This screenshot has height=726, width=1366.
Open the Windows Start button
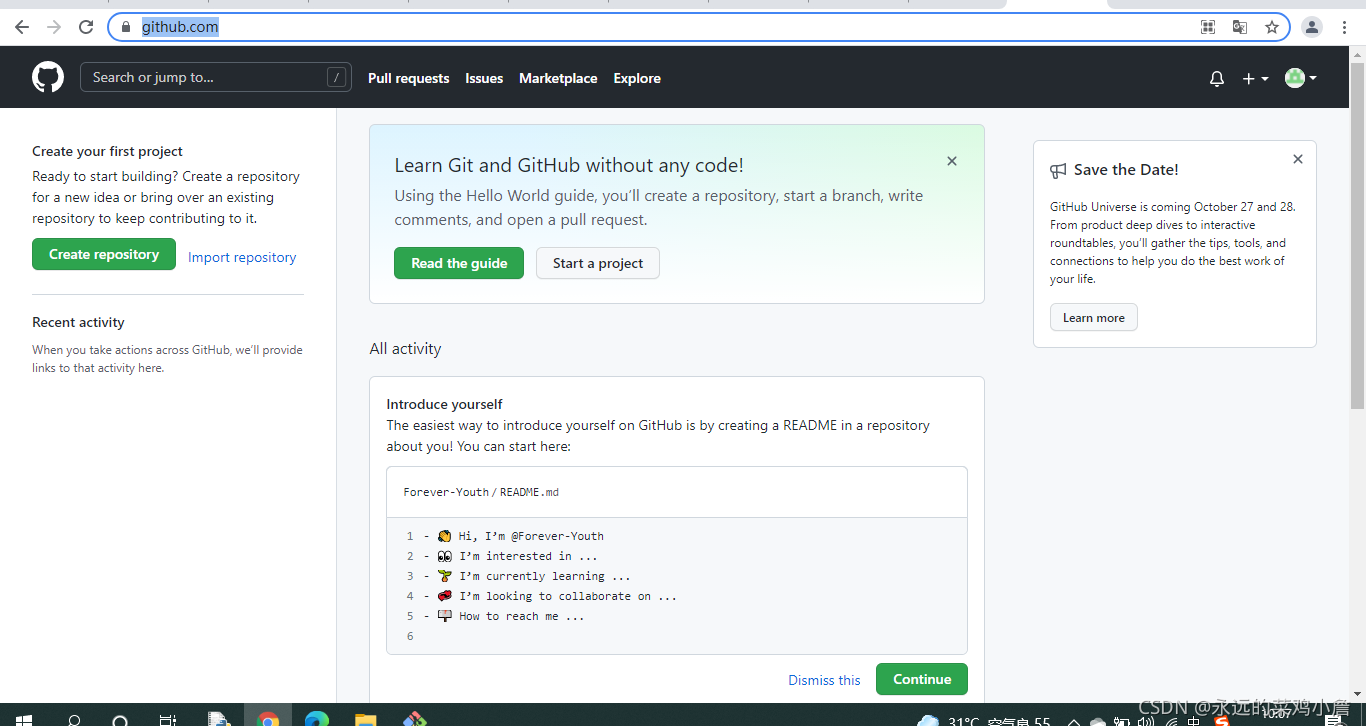(23, 719)
